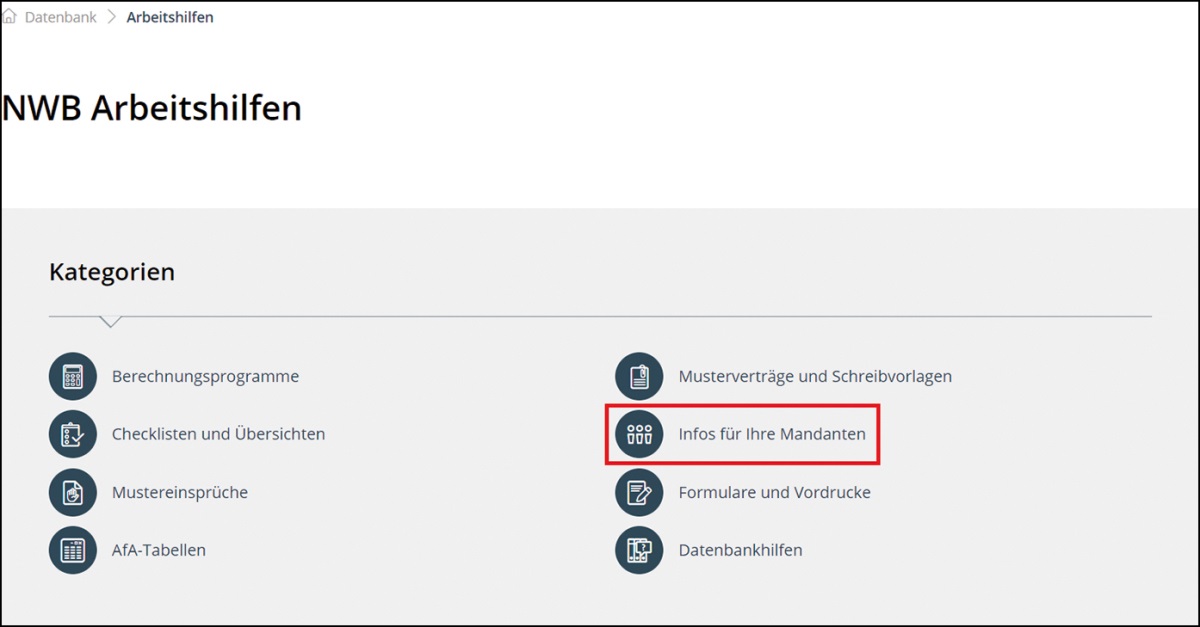The width and height of the screenshot is (1200, 627).
Task: Open Musterverträge und Schreibvorlagen link
Action: (x=815, y=377)
